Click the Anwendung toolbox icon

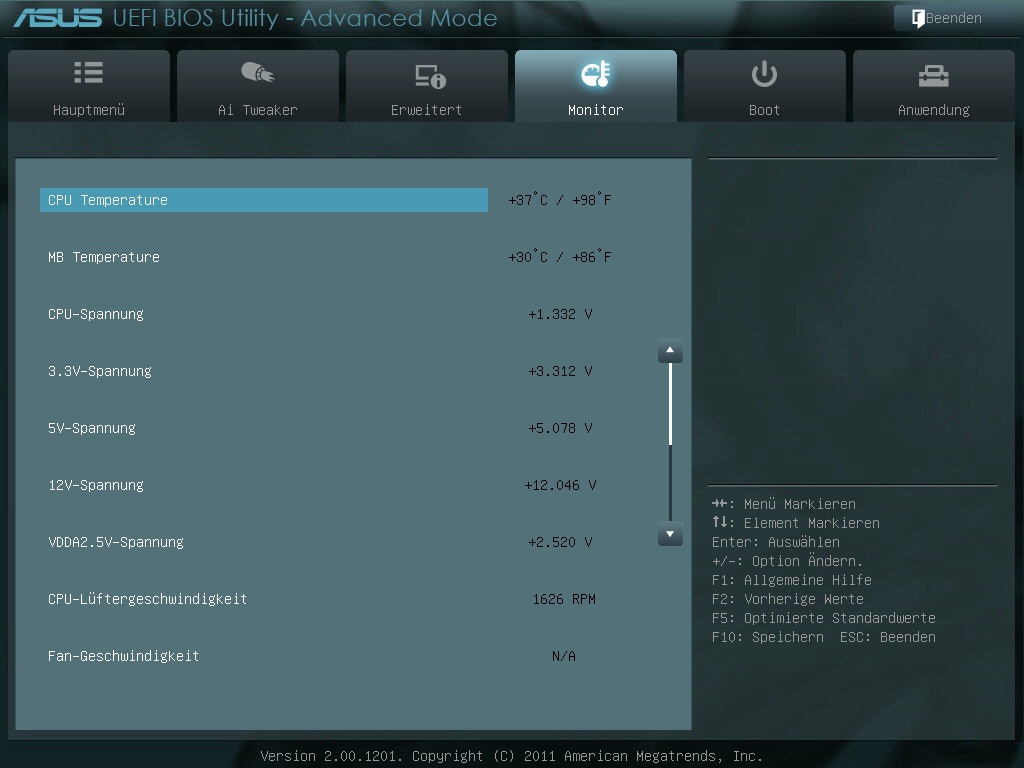click(933, 76)
